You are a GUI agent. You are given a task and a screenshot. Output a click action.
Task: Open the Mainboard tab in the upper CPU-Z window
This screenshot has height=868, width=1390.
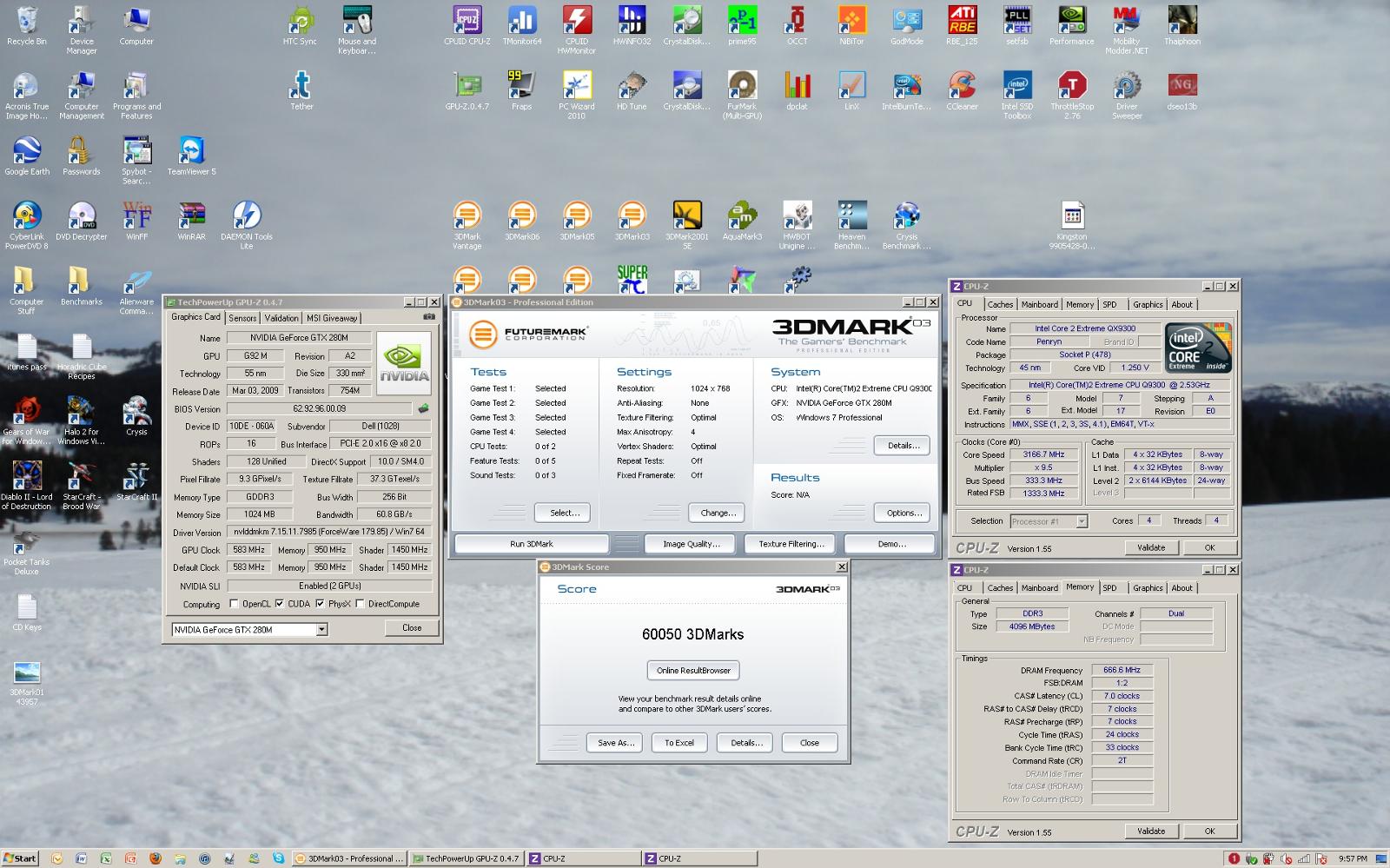click(1040, 304)
